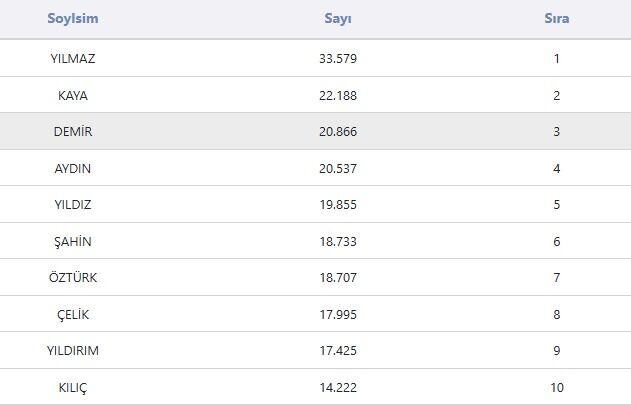
Task: Click the count value 14.222
Action: click(x=338, y=387)
